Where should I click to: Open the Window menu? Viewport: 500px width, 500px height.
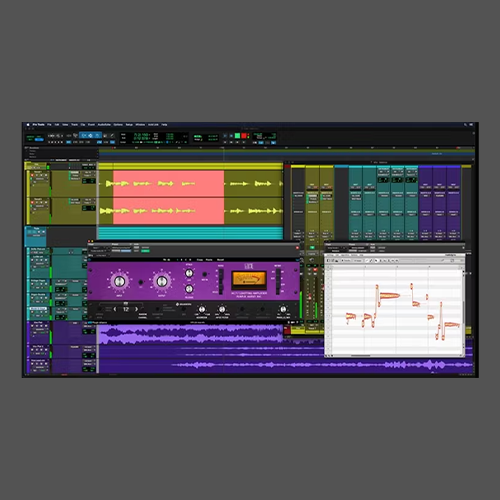(140, 125)
